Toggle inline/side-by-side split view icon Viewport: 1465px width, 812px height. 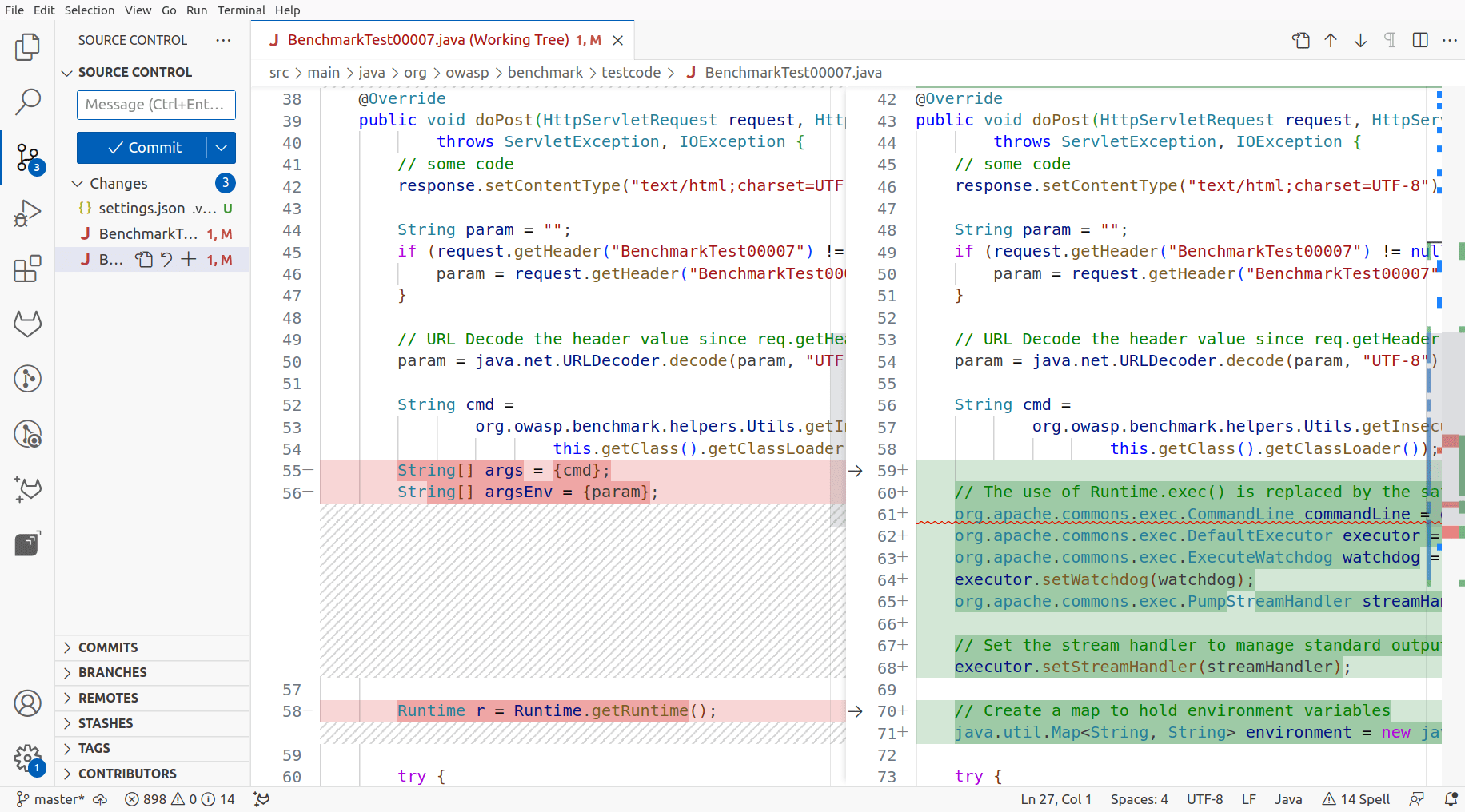[1420, 40]
